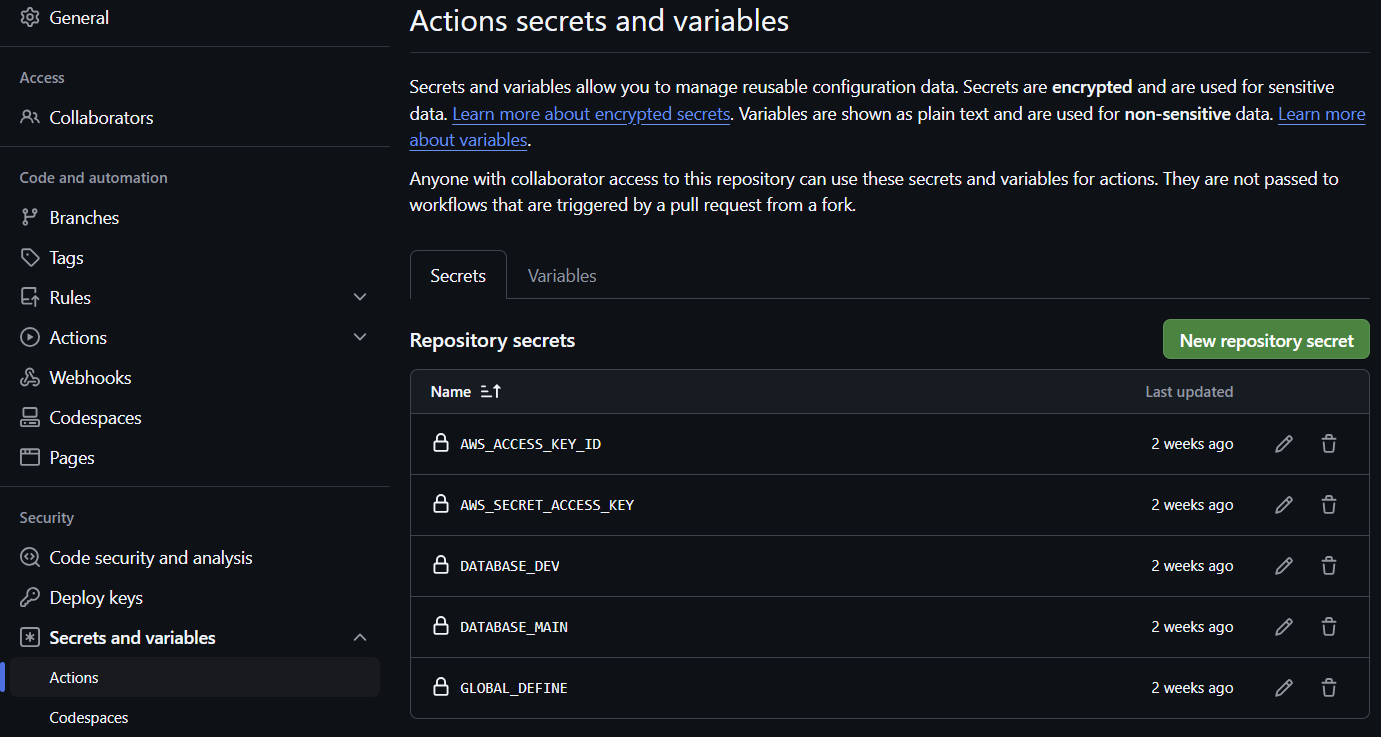Edit GLOBAL_DEFINE with the pencil icon

tap(1283, 687)
